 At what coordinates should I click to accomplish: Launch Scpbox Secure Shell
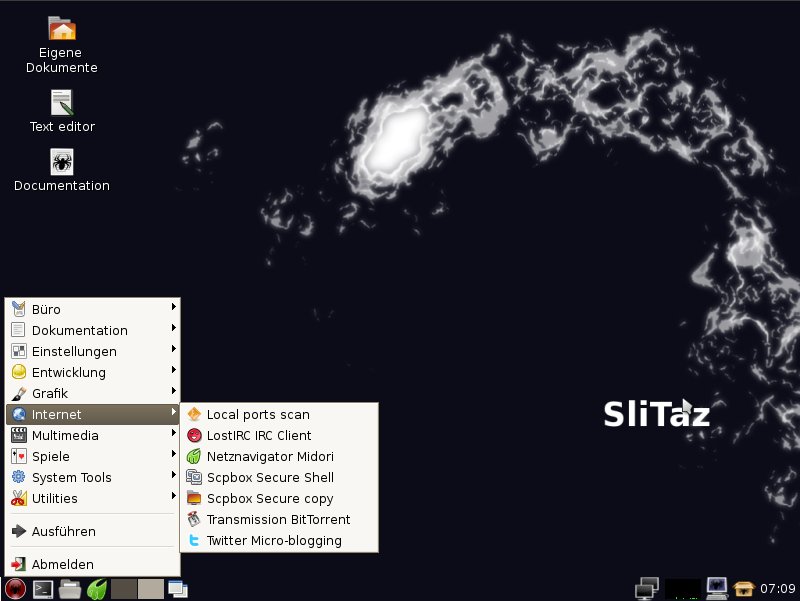click(x=279, y=477)
